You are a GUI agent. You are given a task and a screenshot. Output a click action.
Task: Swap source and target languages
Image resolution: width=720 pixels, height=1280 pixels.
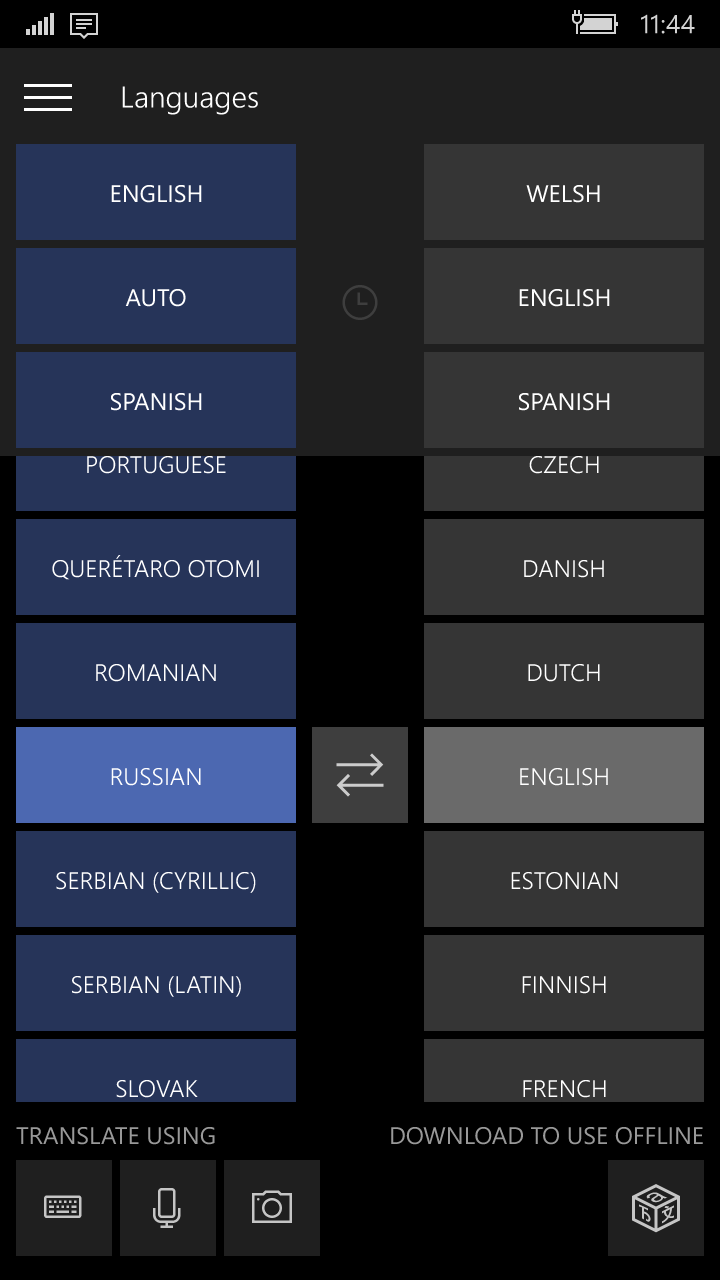360,775
